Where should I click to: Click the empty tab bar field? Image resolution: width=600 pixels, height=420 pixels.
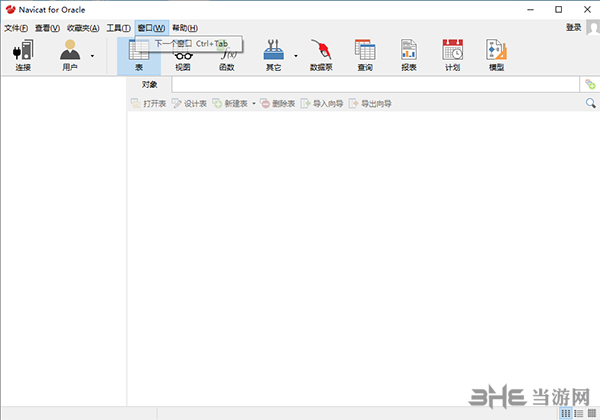[375, 85]
